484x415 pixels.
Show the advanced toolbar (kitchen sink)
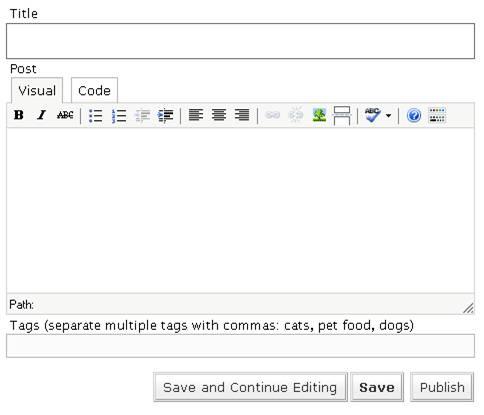tap(437, 115)
